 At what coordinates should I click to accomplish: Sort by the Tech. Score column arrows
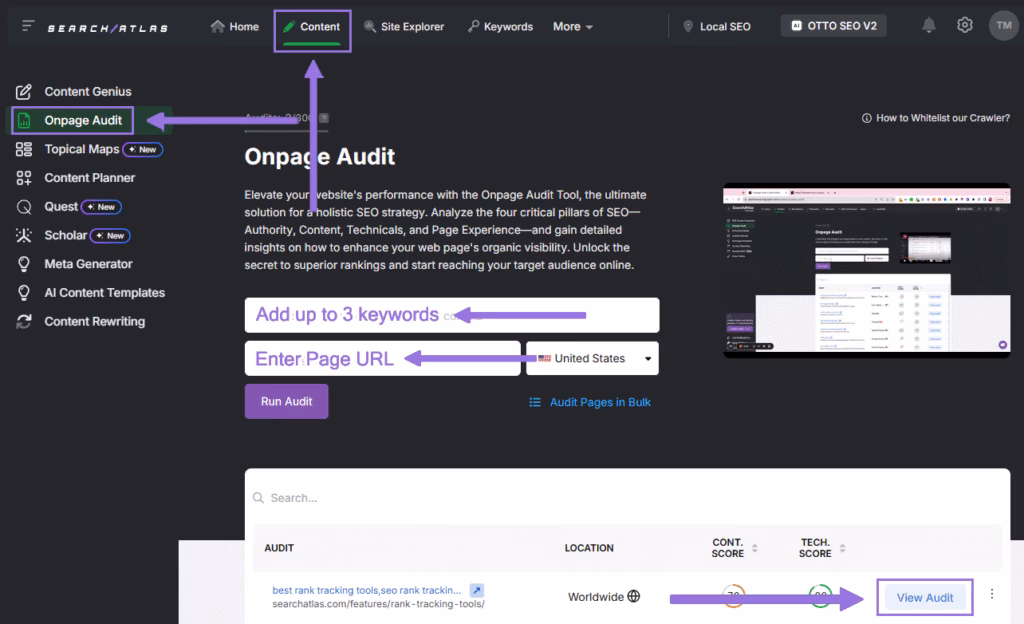841,548
